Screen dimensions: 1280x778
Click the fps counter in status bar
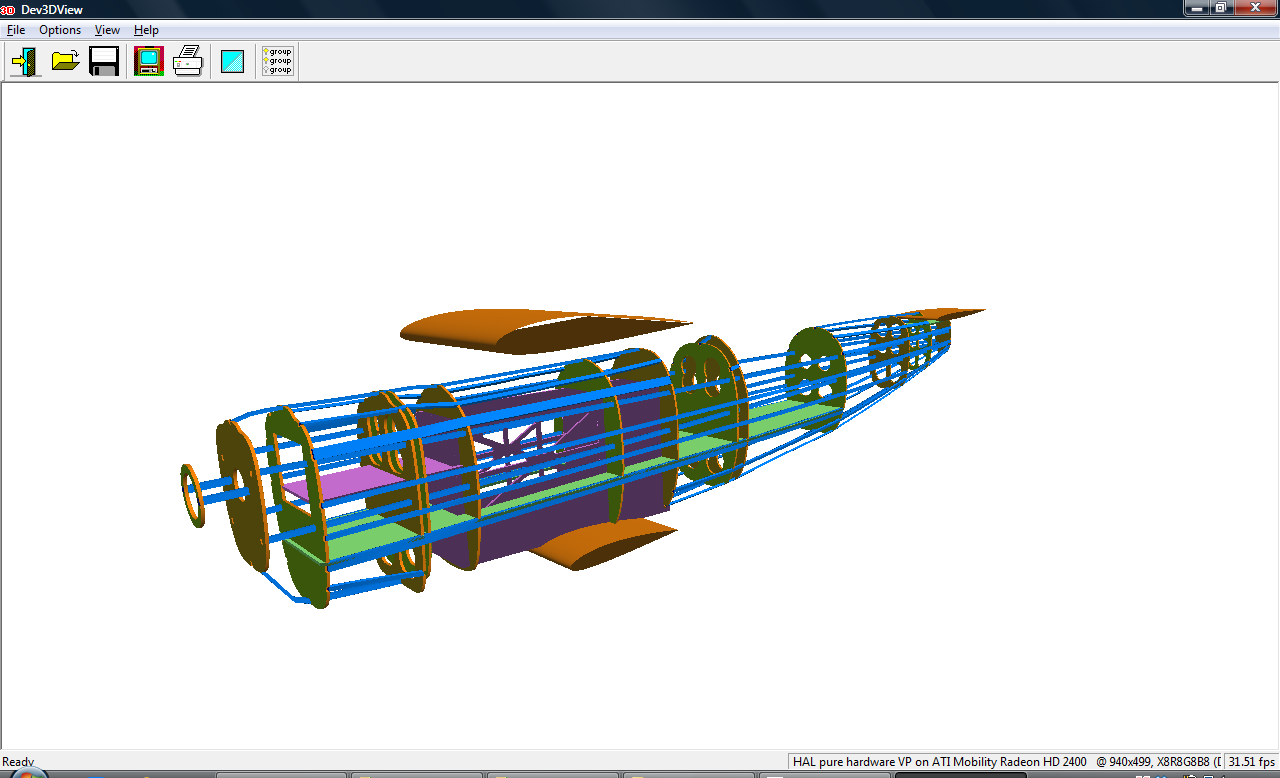1251,762
